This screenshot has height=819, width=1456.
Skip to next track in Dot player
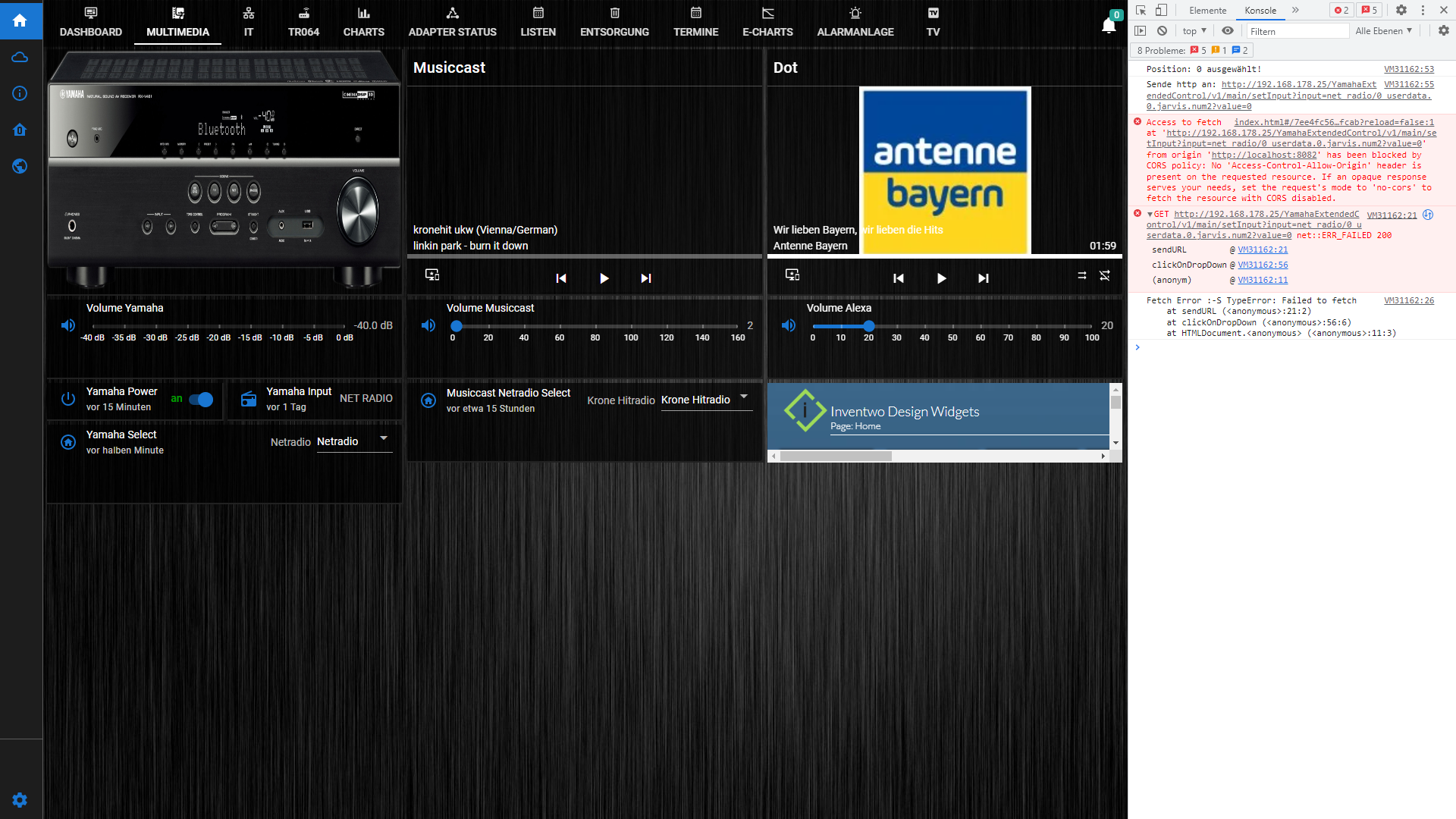[x=984, y=278]
